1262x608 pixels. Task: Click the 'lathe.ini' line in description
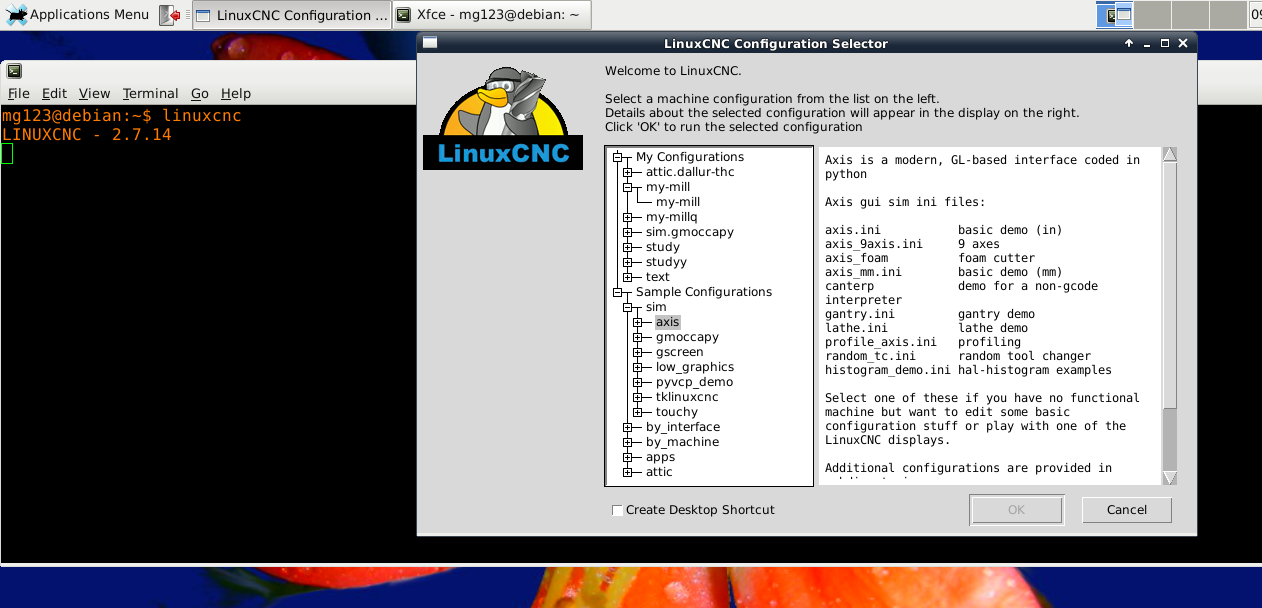[926, 328]
